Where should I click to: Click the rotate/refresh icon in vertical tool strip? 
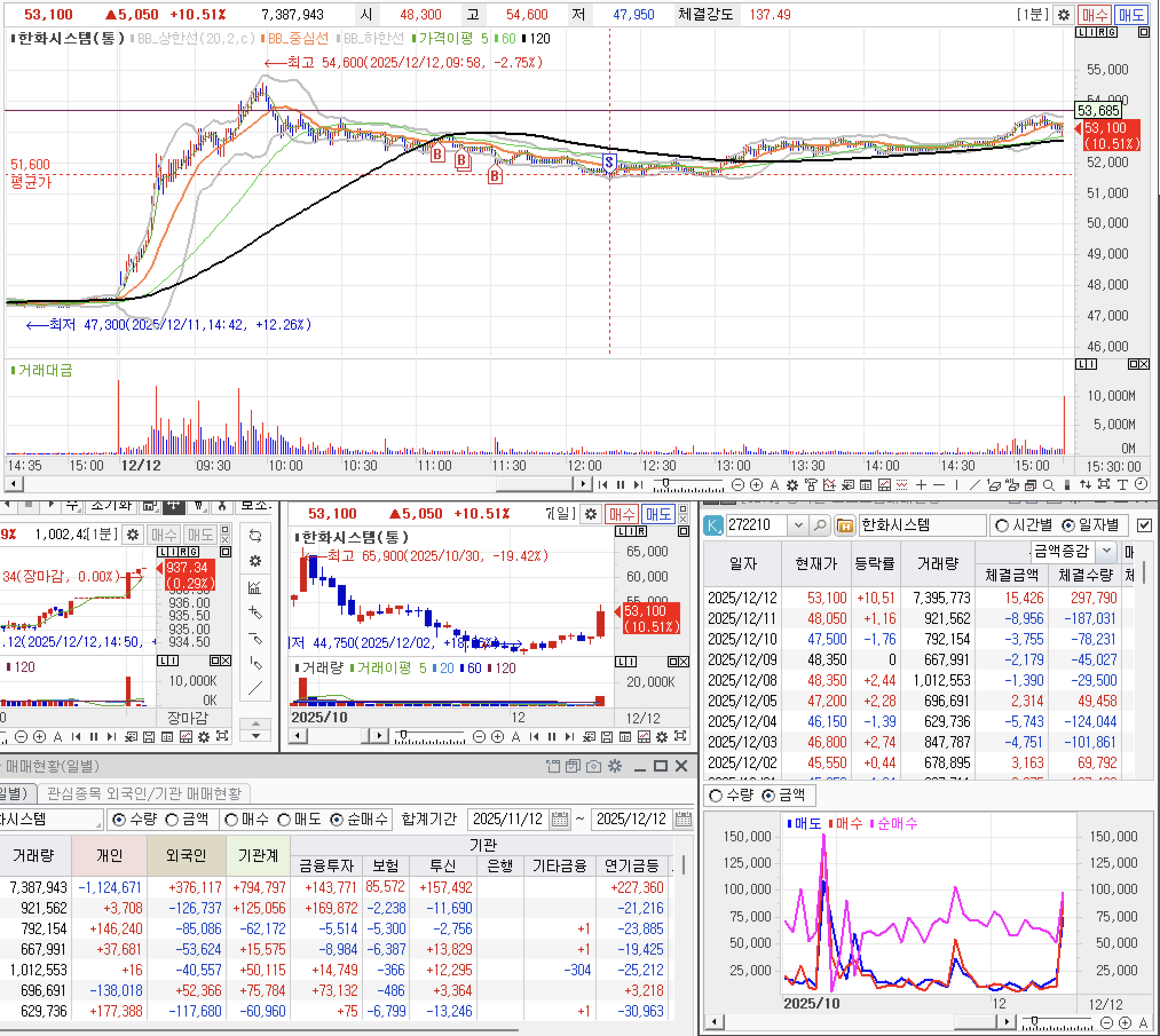[x=255, y=536]
